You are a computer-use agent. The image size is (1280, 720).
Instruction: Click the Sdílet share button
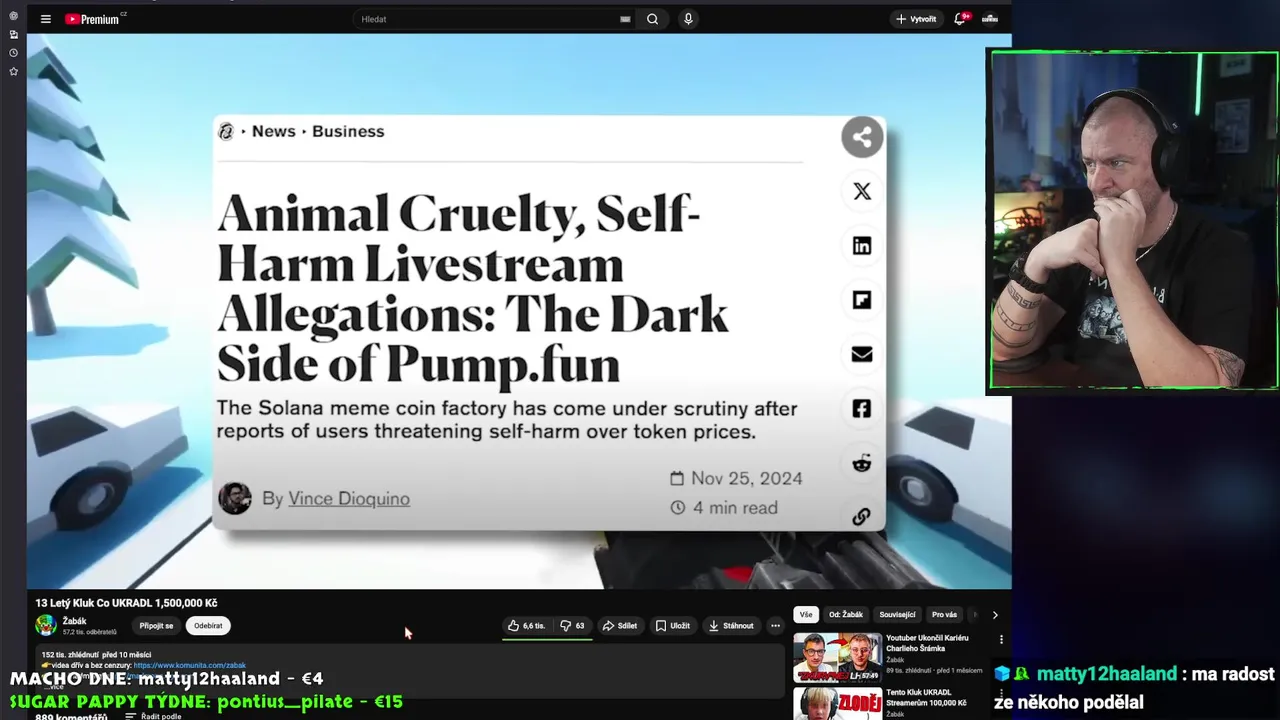[620, 626]
